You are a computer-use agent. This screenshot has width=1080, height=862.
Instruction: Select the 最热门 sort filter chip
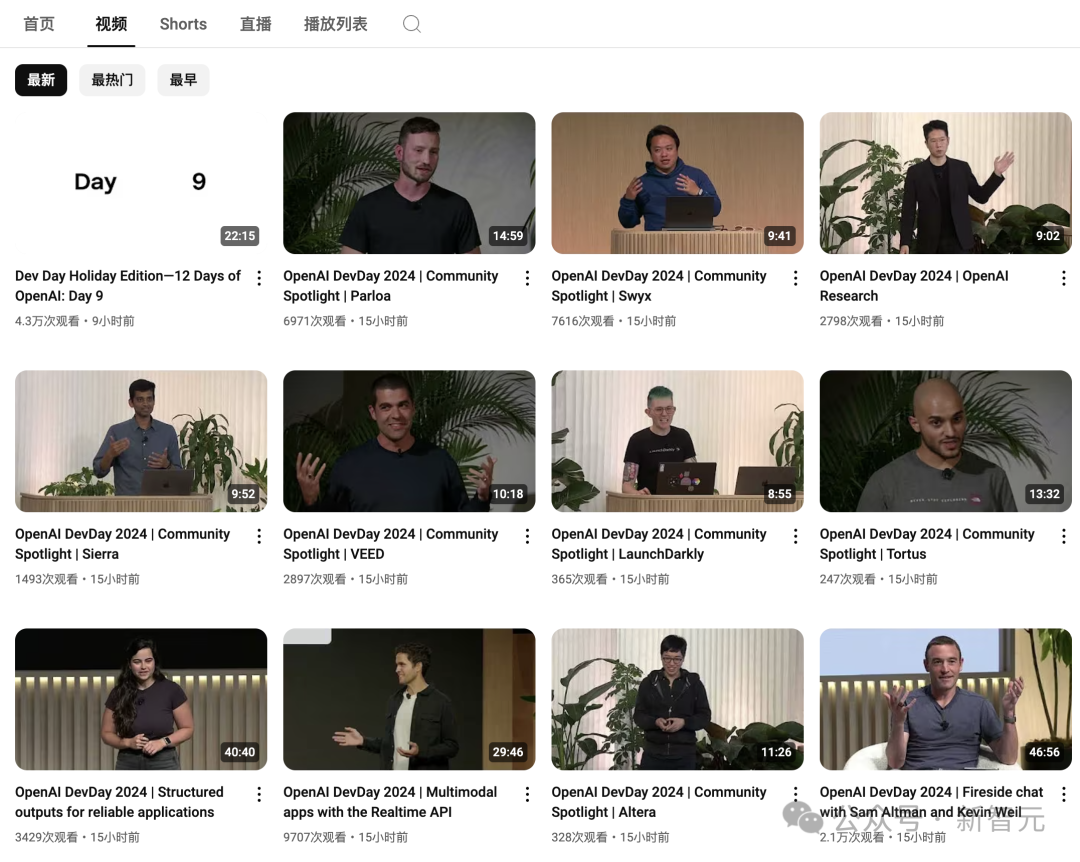pyautogui.click(x=112, y=80)
